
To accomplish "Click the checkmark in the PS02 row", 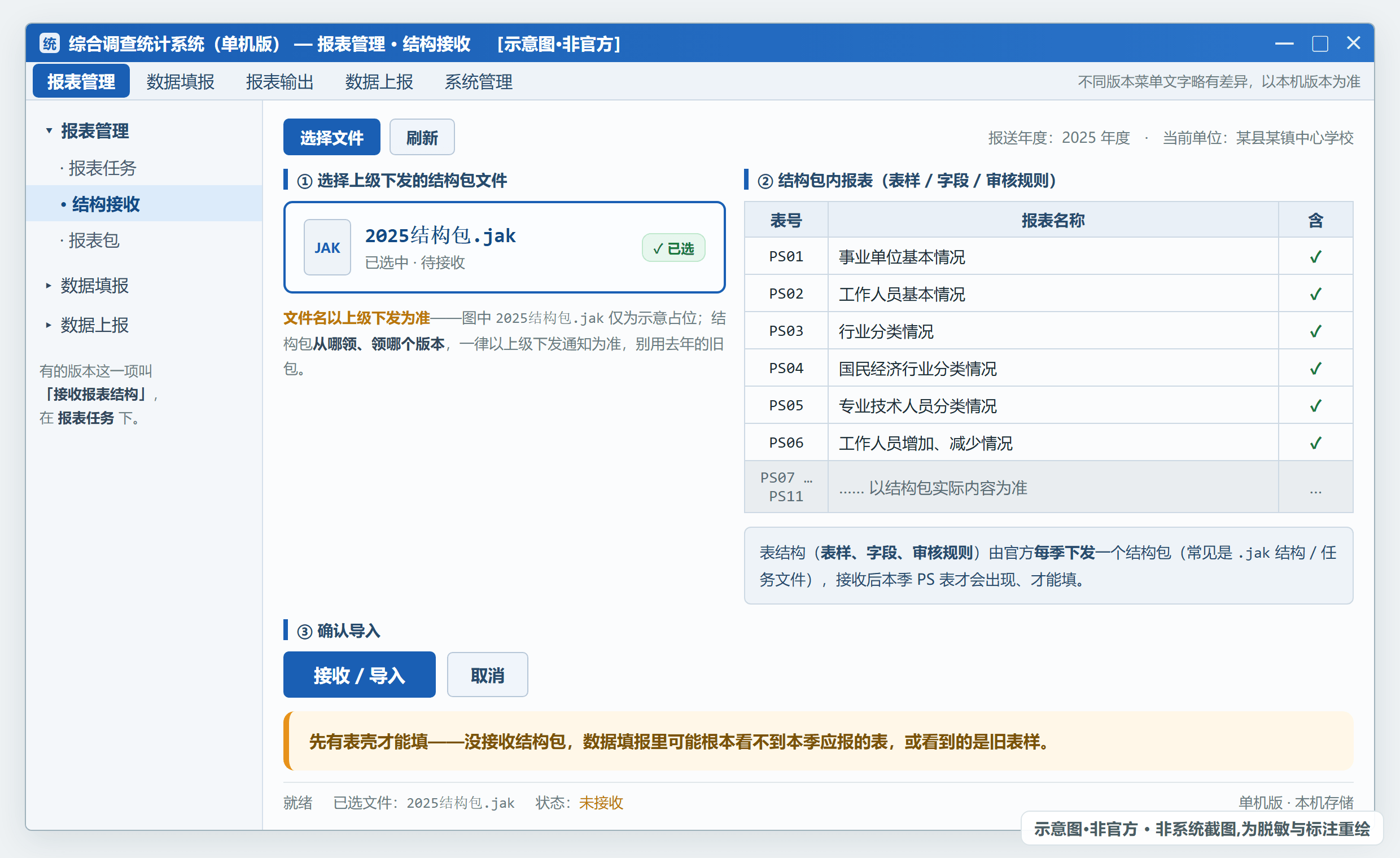I will tap(1315, 294).
